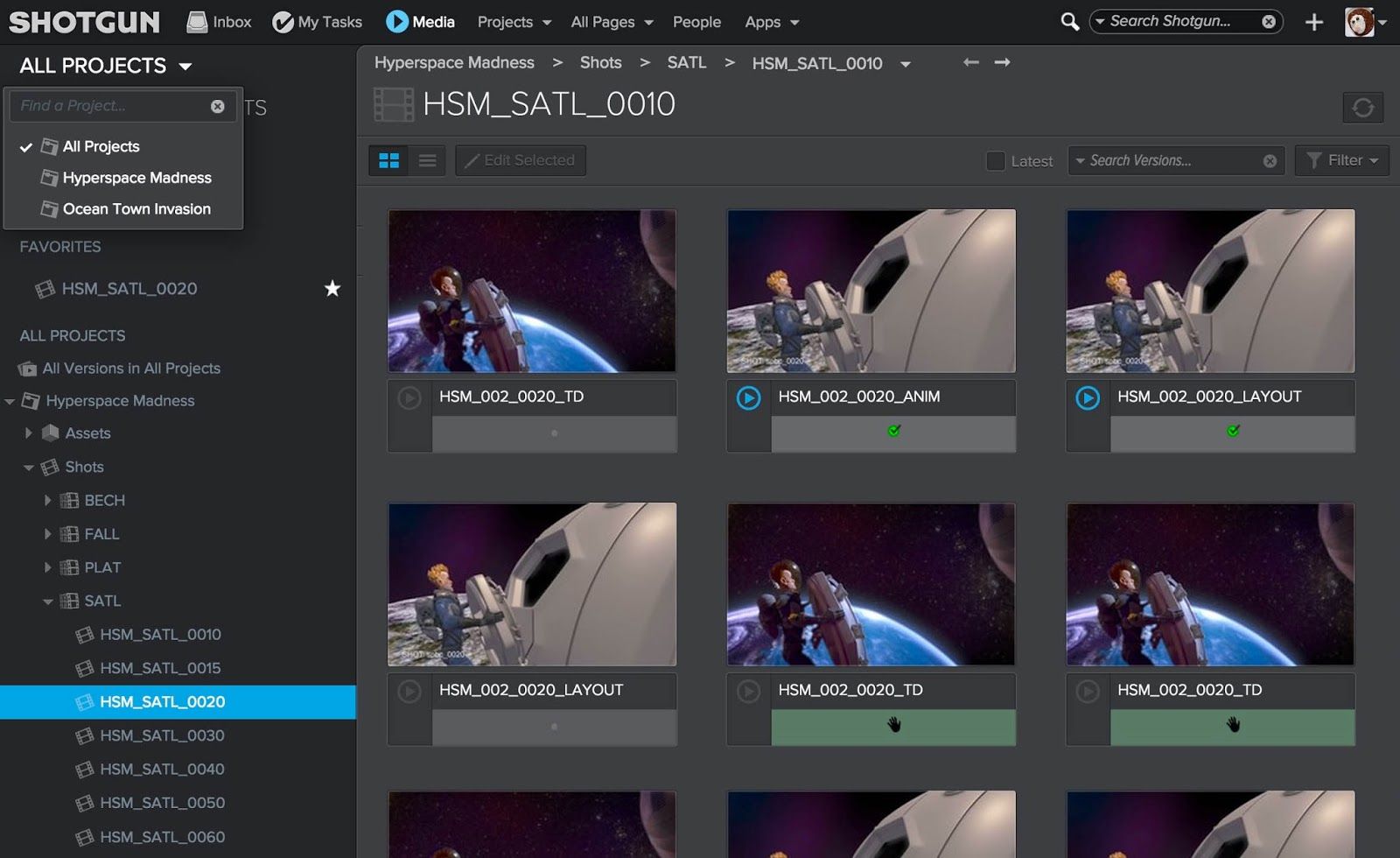Click the Edit Selected button
This screenshot has height=858, width=1400.
click(521, 160)
